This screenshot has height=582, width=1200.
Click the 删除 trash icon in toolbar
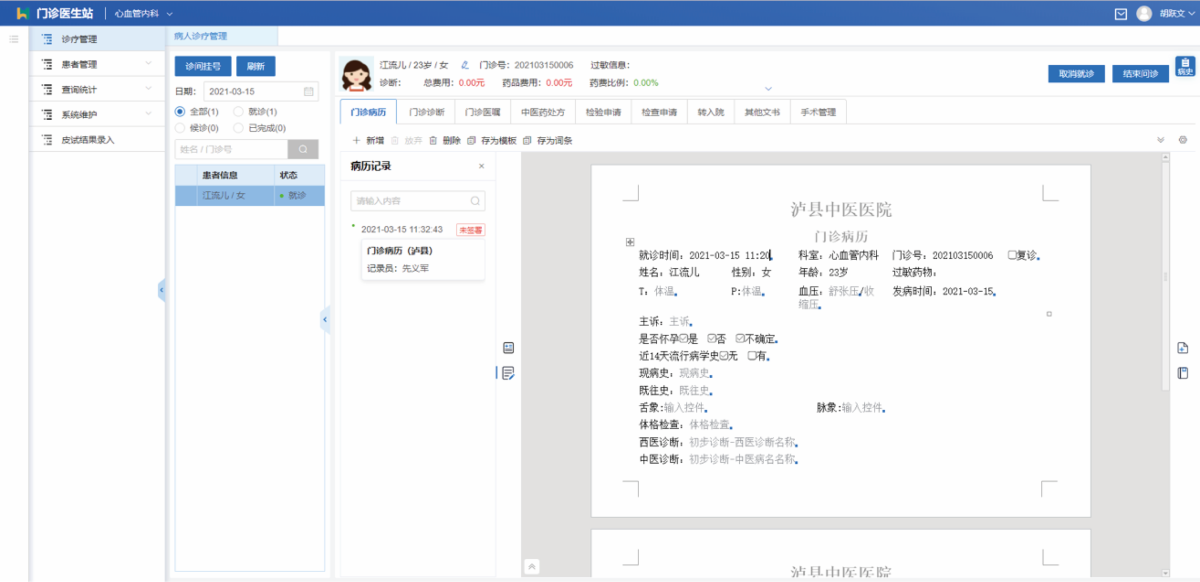tap(433, 141)
